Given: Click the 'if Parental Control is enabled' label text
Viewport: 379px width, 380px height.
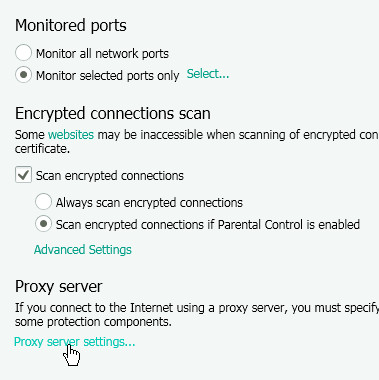Looking at the screenshot, I should [x=283, y=224].
